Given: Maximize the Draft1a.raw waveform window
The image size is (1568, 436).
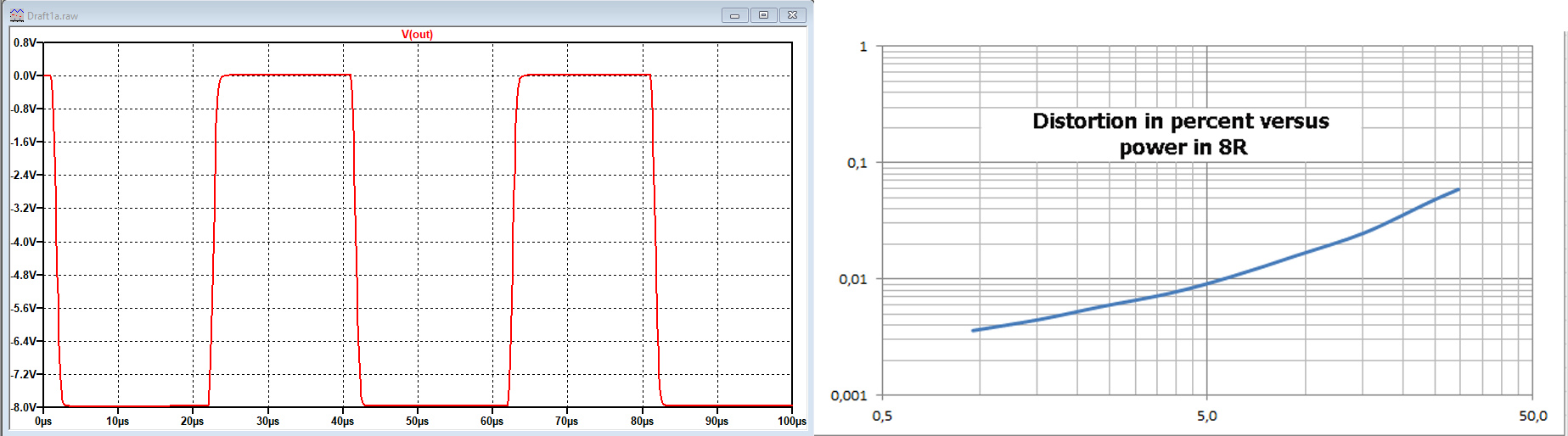Looking at the screenshot, I should tap(763, 15).
